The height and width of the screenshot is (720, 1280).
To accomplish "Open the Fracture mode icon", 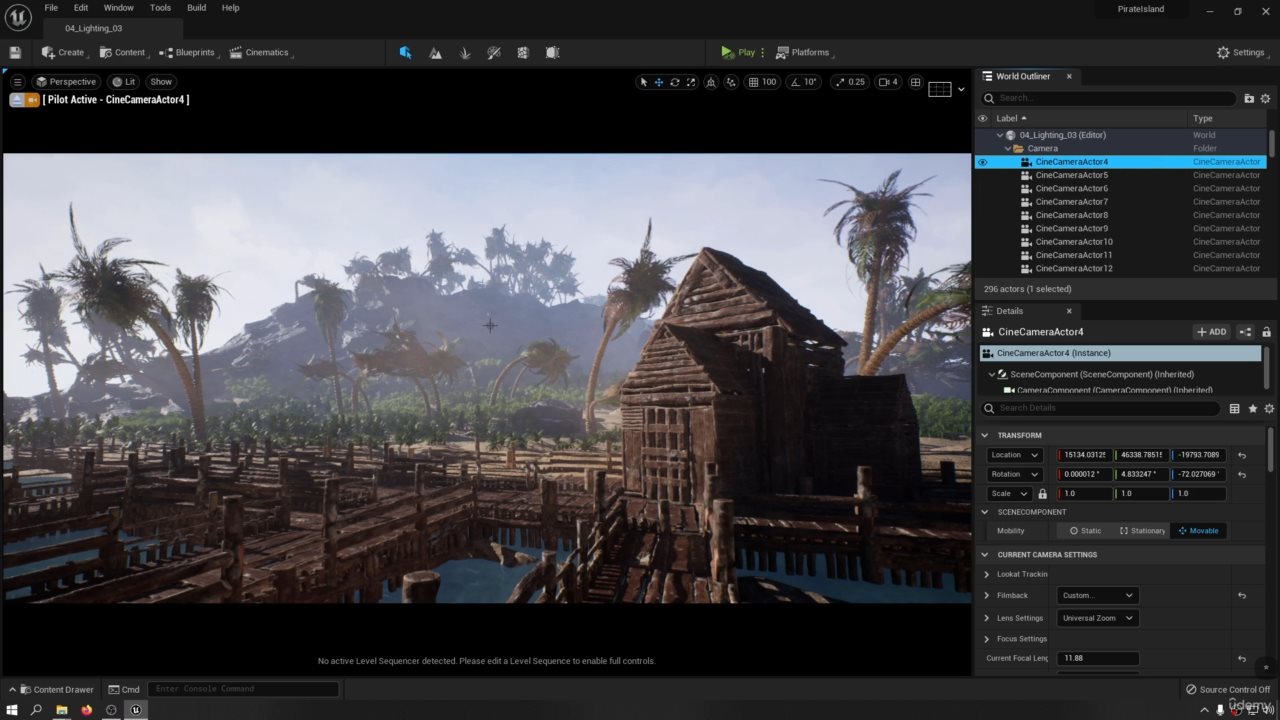I will [x=523, y=52].
